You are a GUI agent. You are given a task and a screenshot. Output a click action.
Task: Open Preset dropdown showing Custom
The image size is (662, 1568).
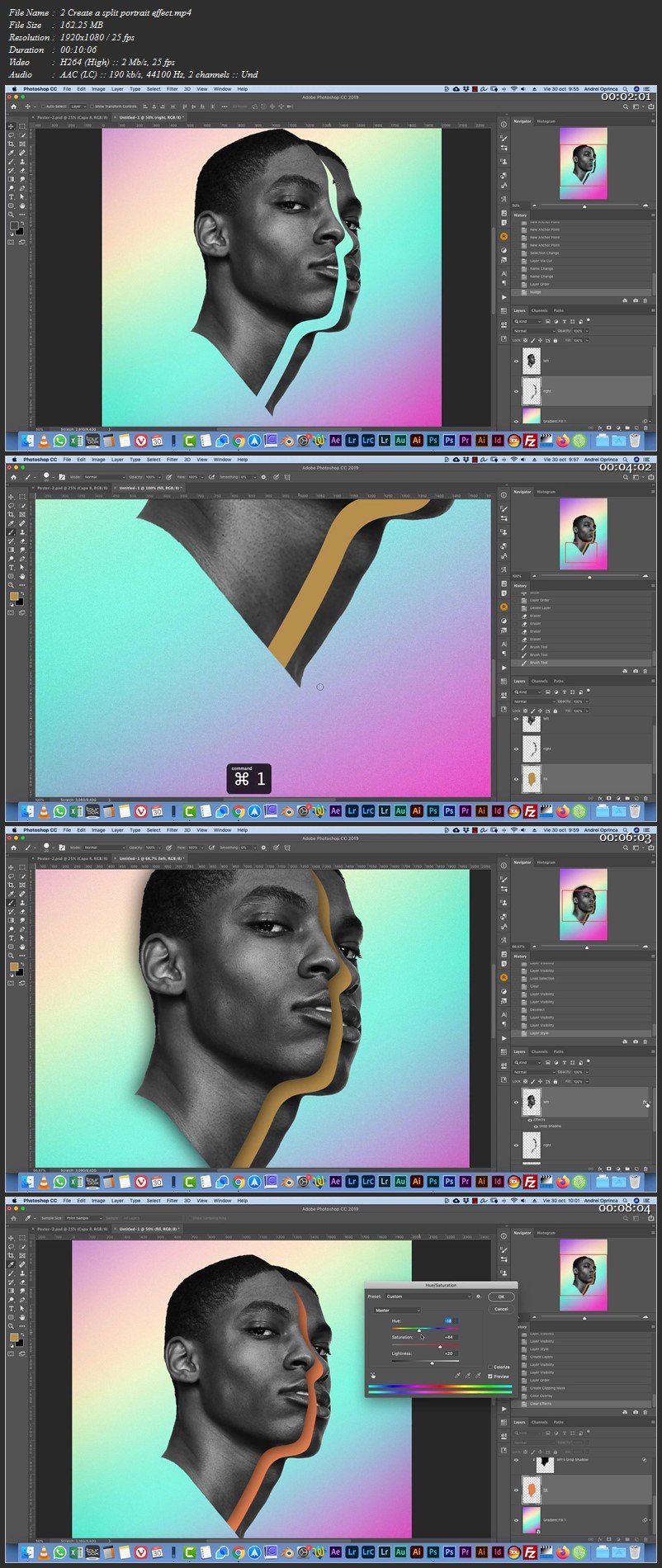[x=428, y=1296]
